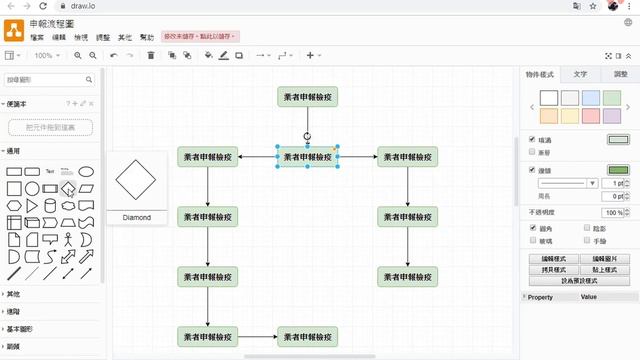Open the insert plus dropdown

(313, 56)
